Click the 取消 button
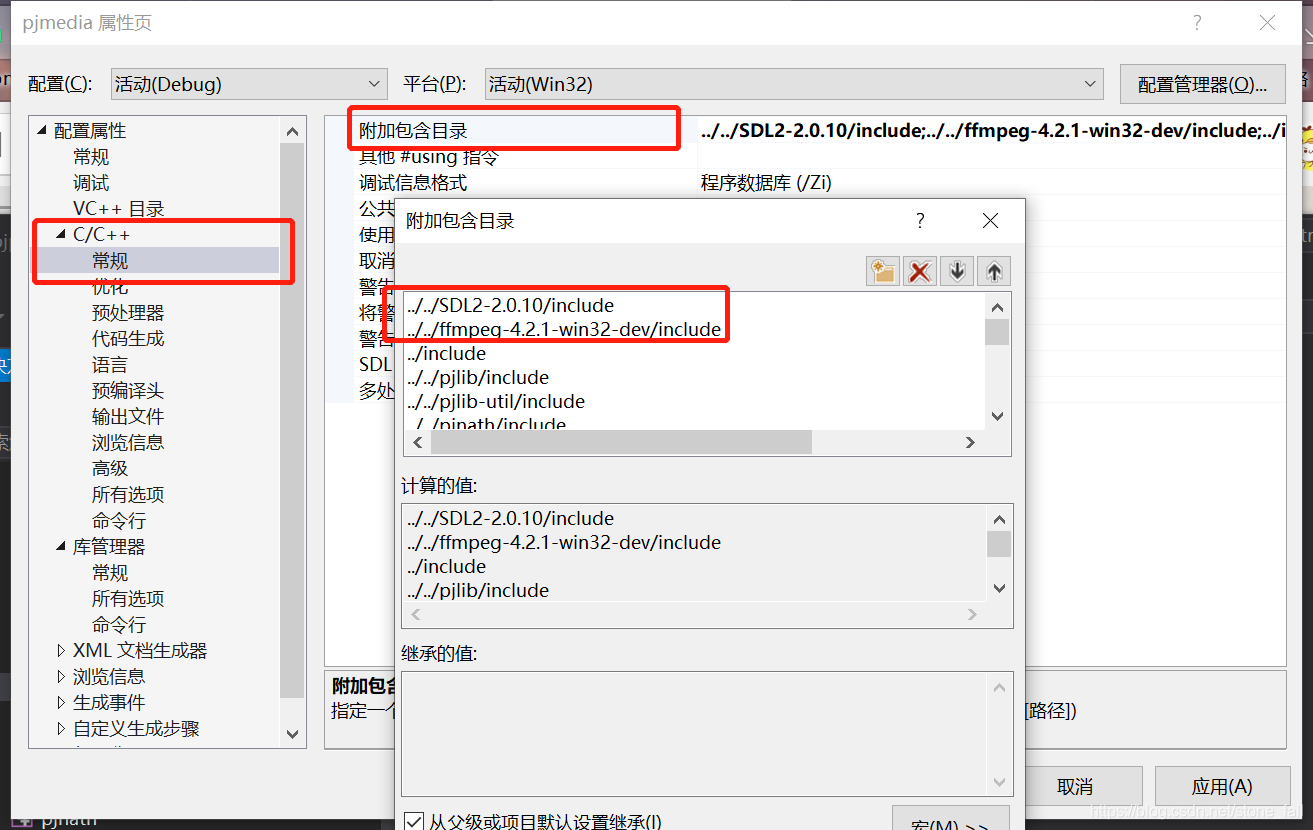Viewport: 1313px width, 830px height. pos(1075,787)
